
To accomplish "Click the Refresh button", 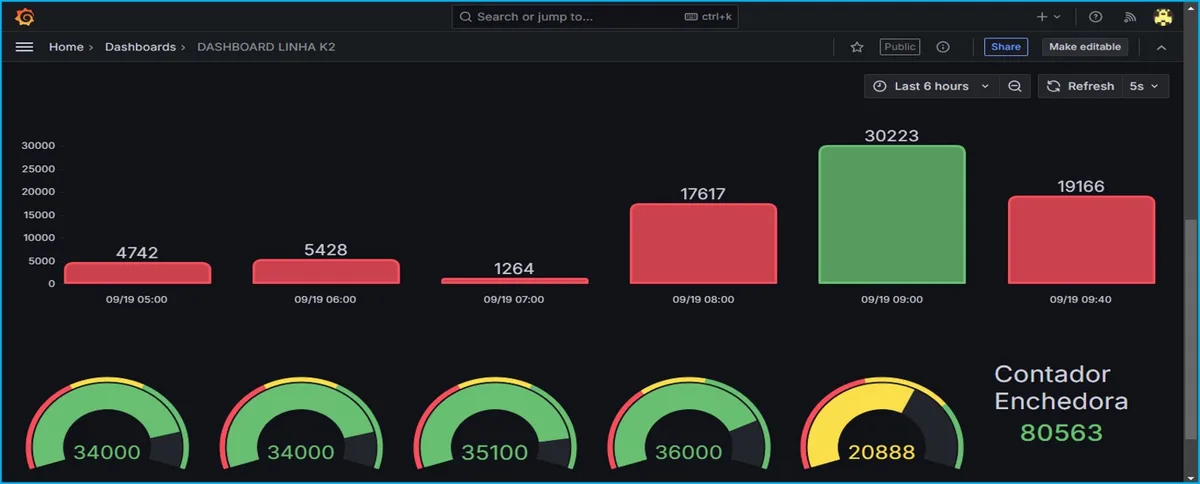I will (x=1080, y=86).
